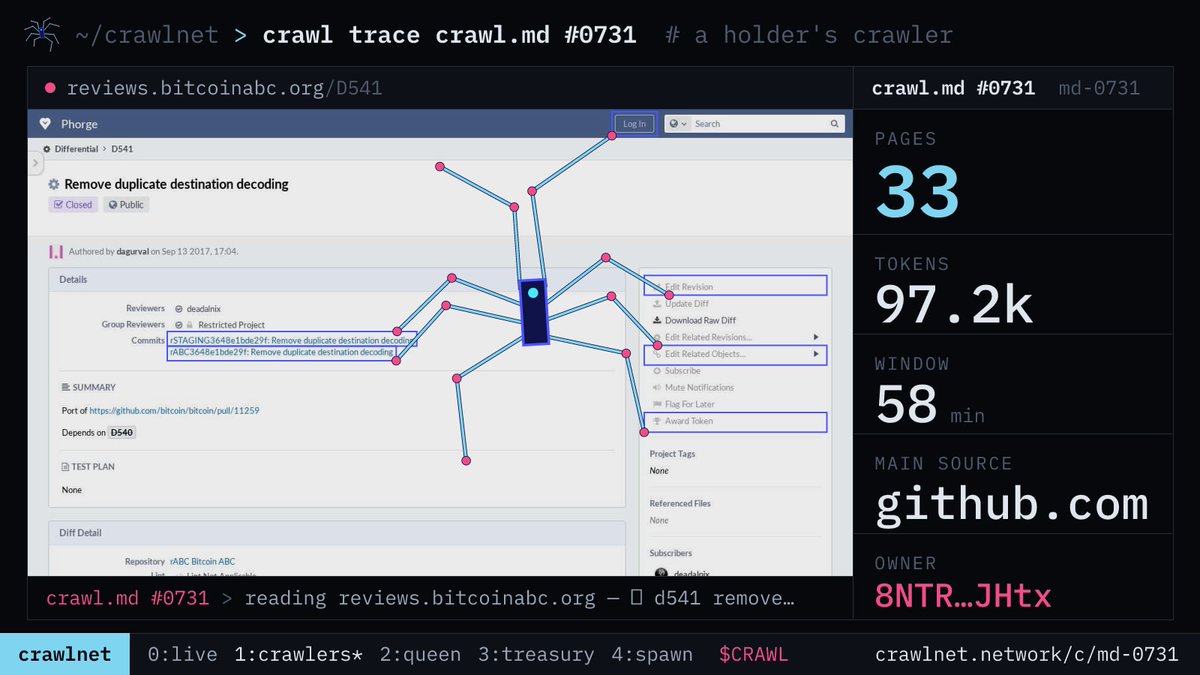The image size is (1200, 675).
Task: Click the tokens value 97.2k
Action: (954, 304)
